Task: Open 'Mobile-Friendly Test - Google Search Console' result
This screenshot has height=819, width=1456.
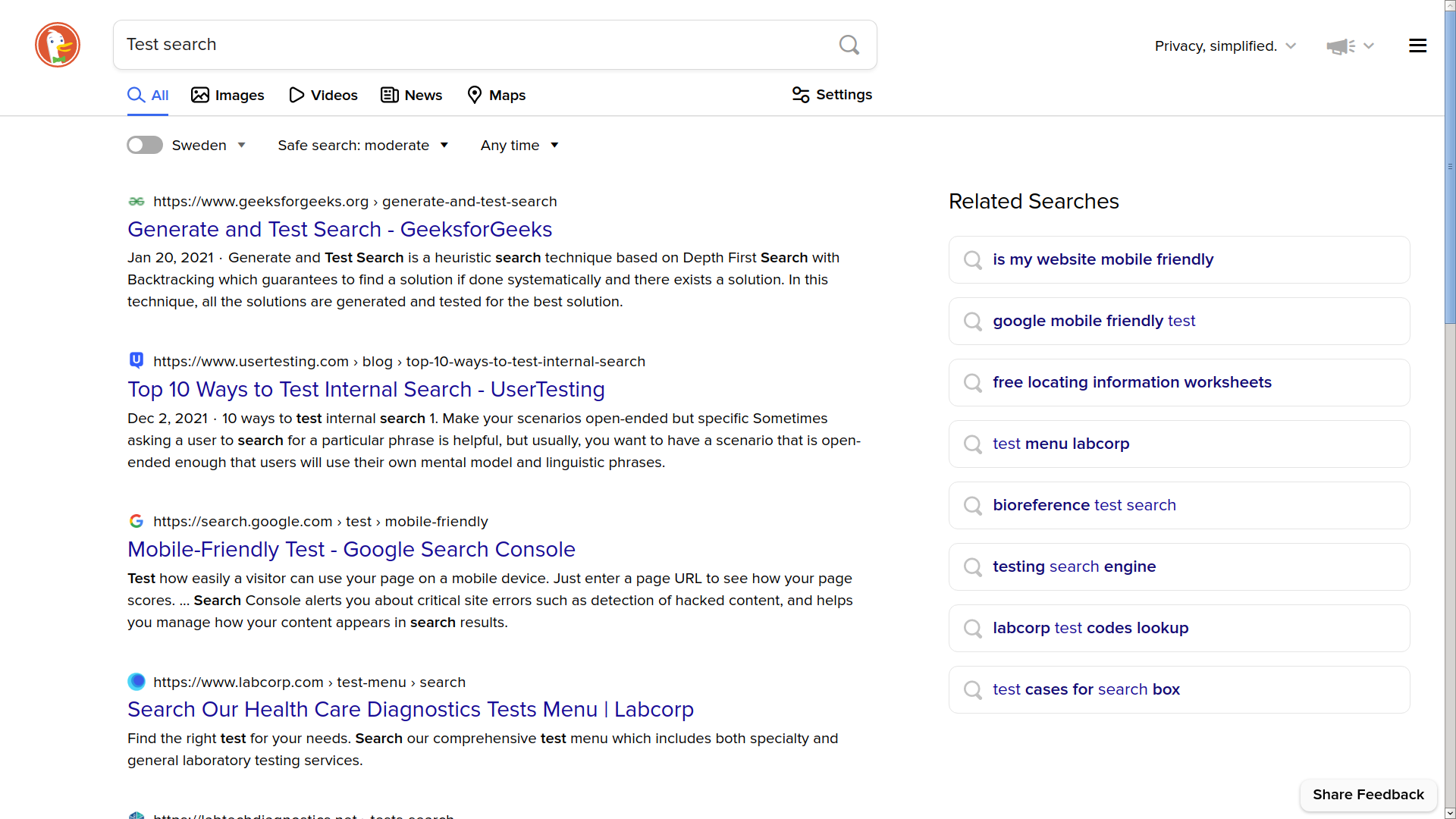Action: point(352,549)
